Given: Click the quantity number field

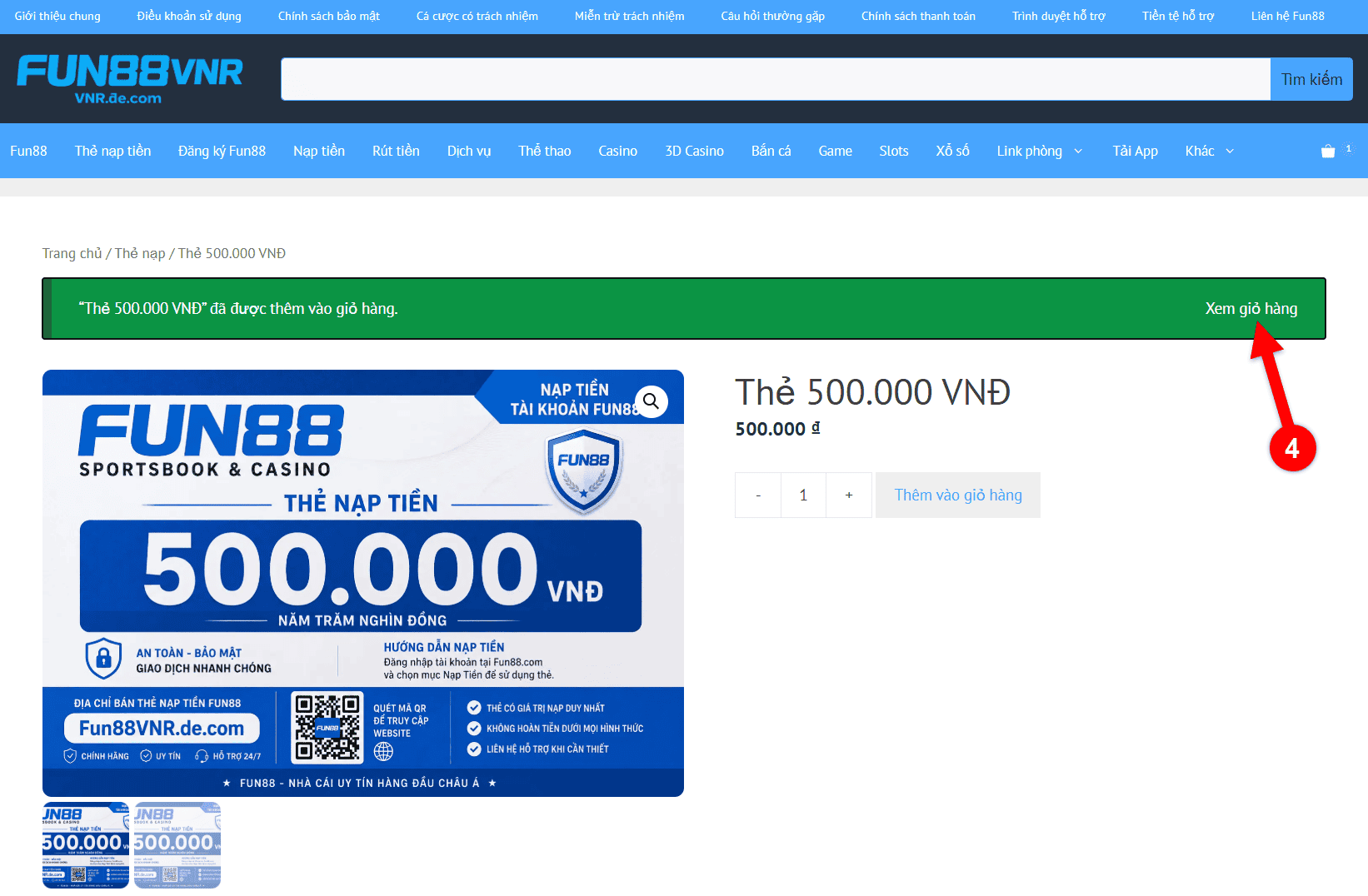Looking at the screenshot, I should pyautogui.click(x=803, y=495).
